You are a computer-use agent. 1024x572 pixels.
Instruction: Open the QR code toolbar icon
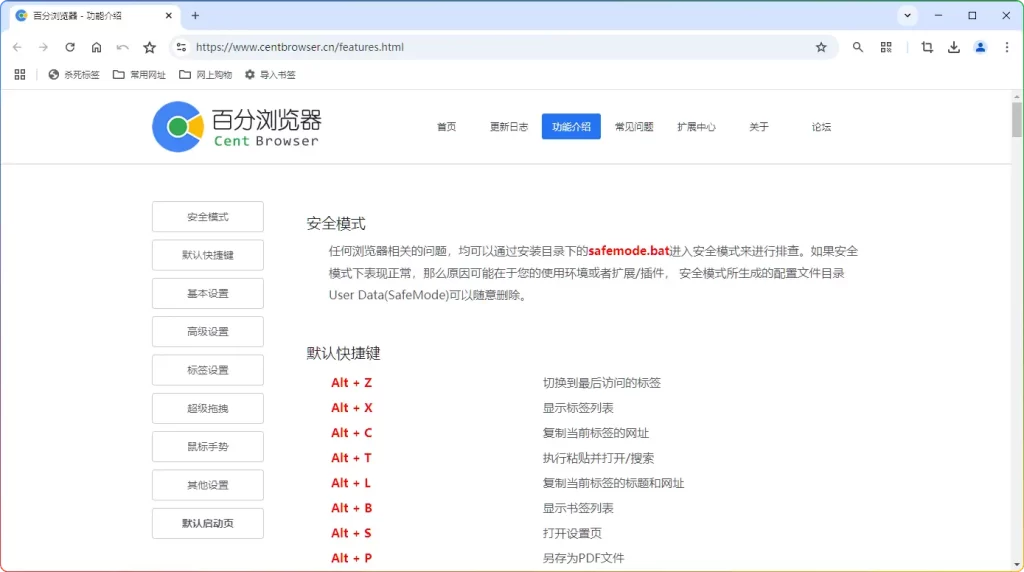[x=886, y=47]
